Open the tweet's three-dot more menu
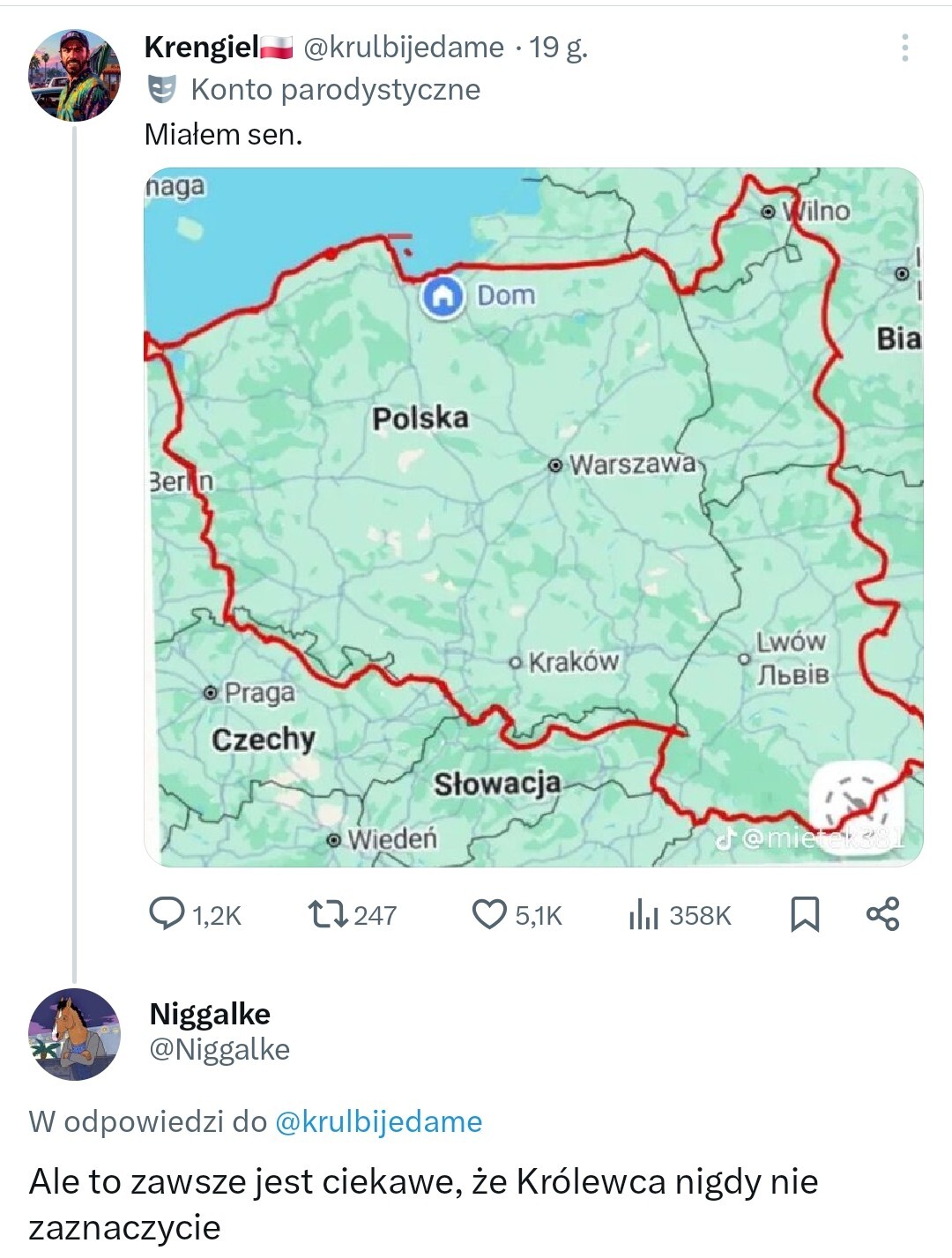This screenshot has width=952, height=1258. pyautogui.click(x=904, y=48)
